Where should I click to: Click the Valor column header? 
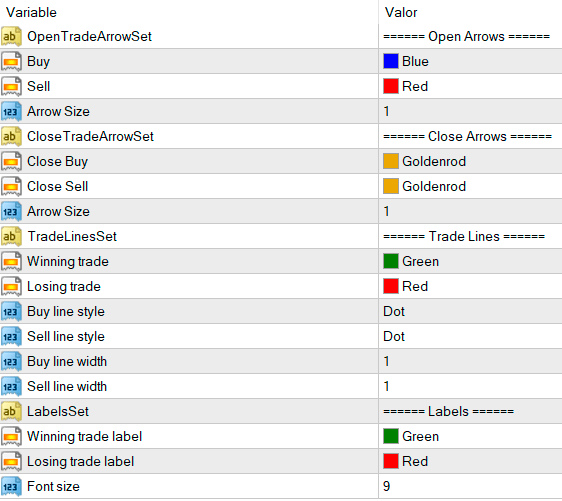coord(401,13)
